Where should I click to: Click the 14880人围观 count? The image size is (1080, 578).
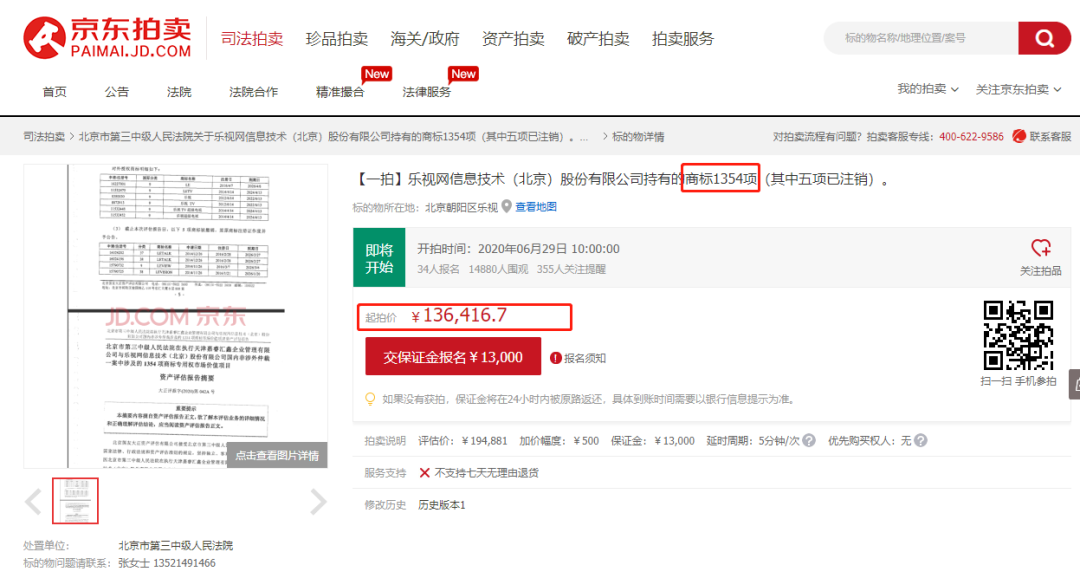coord(498,269)
